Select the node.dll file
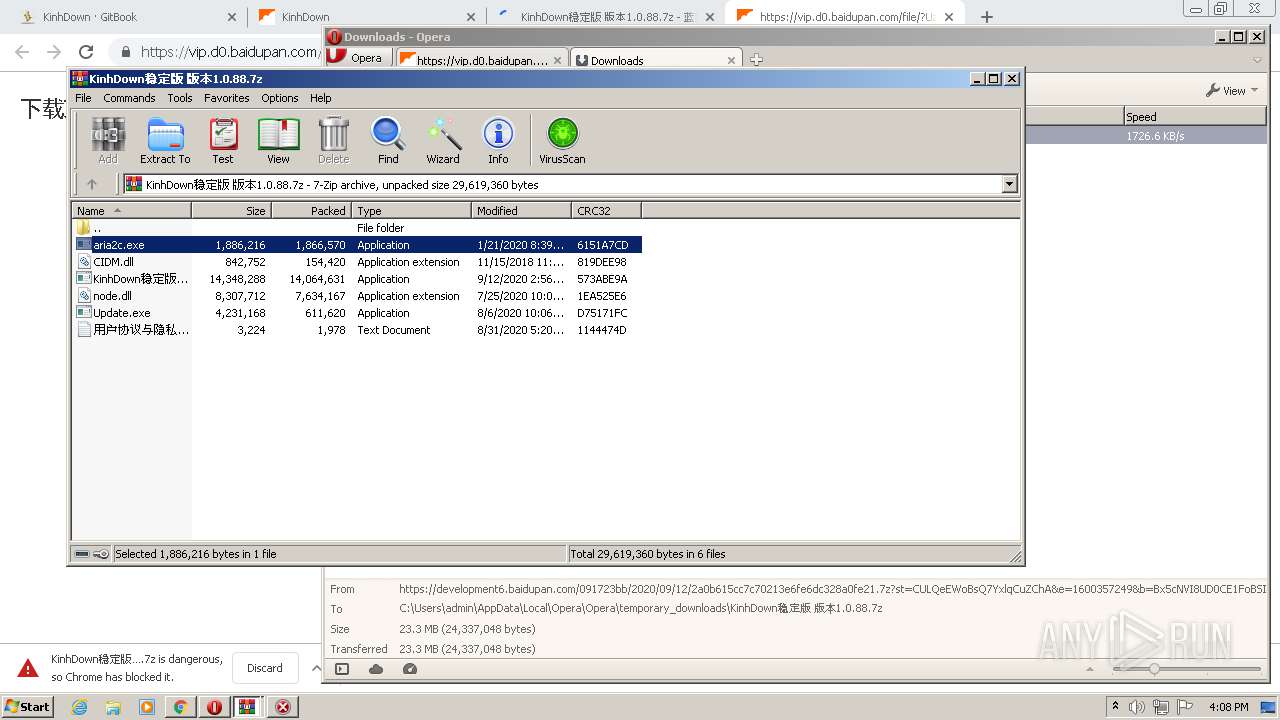 coord(357,296)
